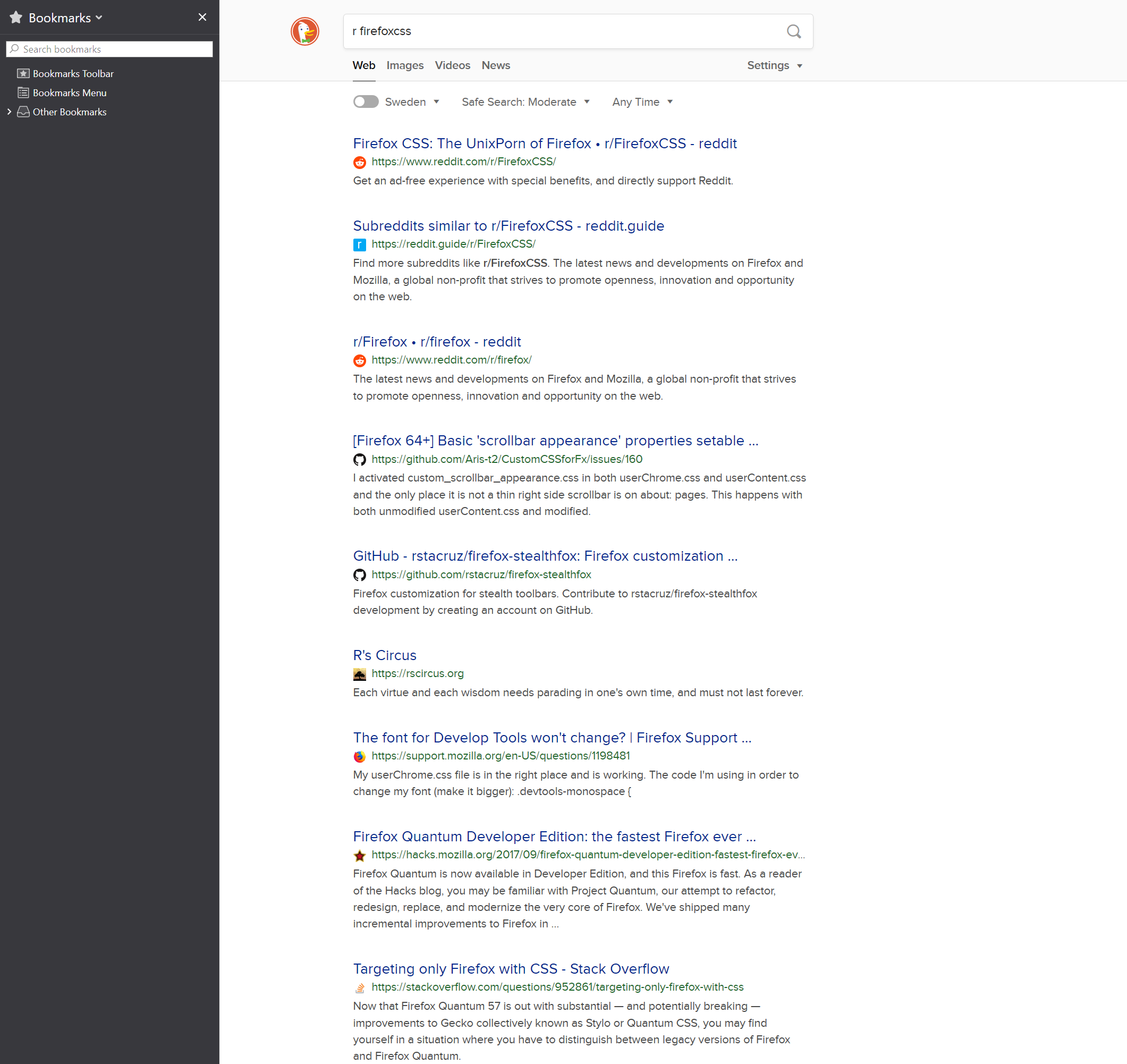Image resolution: width=1127 pixels, height=1064 pixels.
Task: Switch to the News tab
Action: [495, 65]
